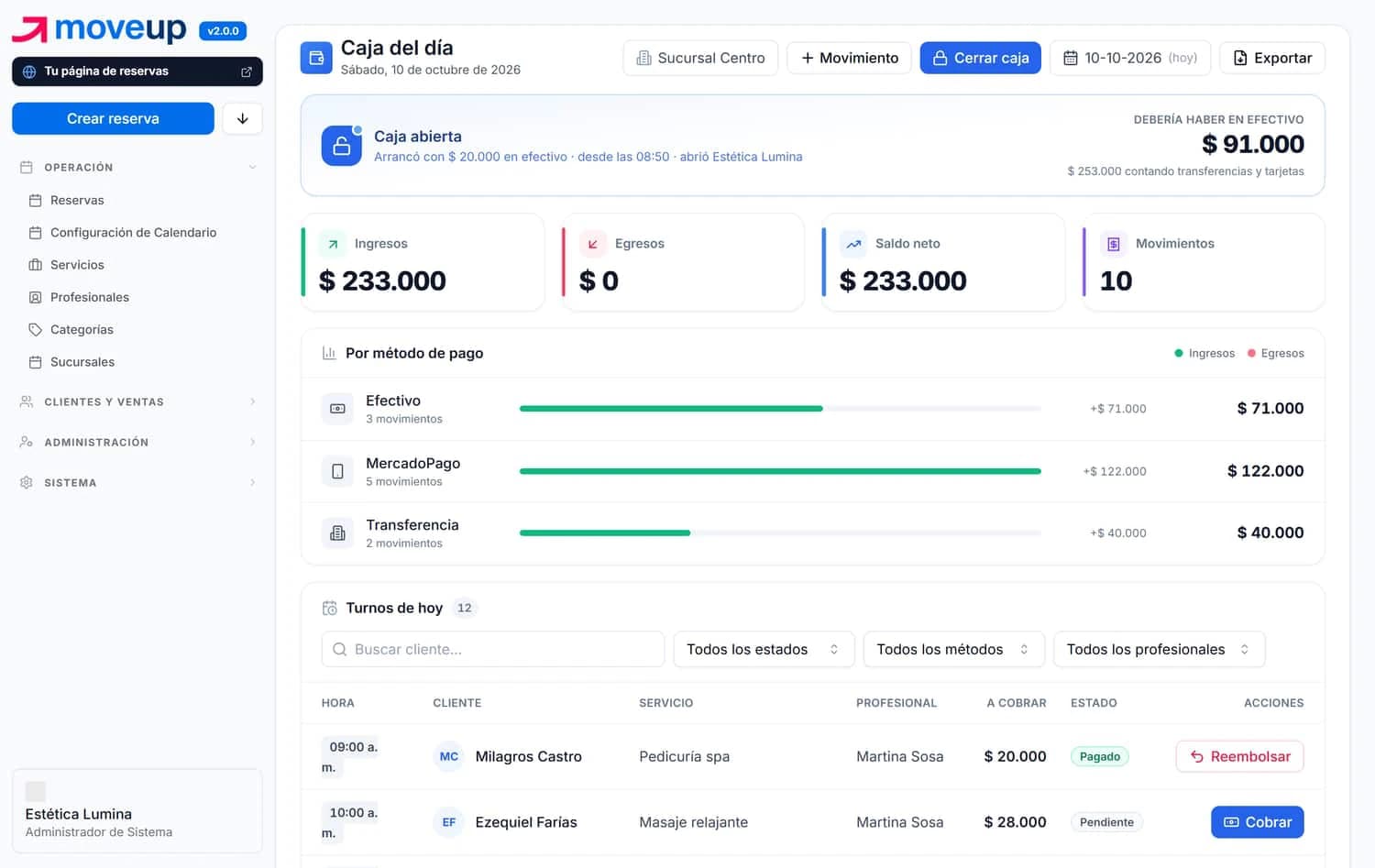Click the blue wallet icon beside Caja del día
1375x868 pixels.
click(316, 58)
